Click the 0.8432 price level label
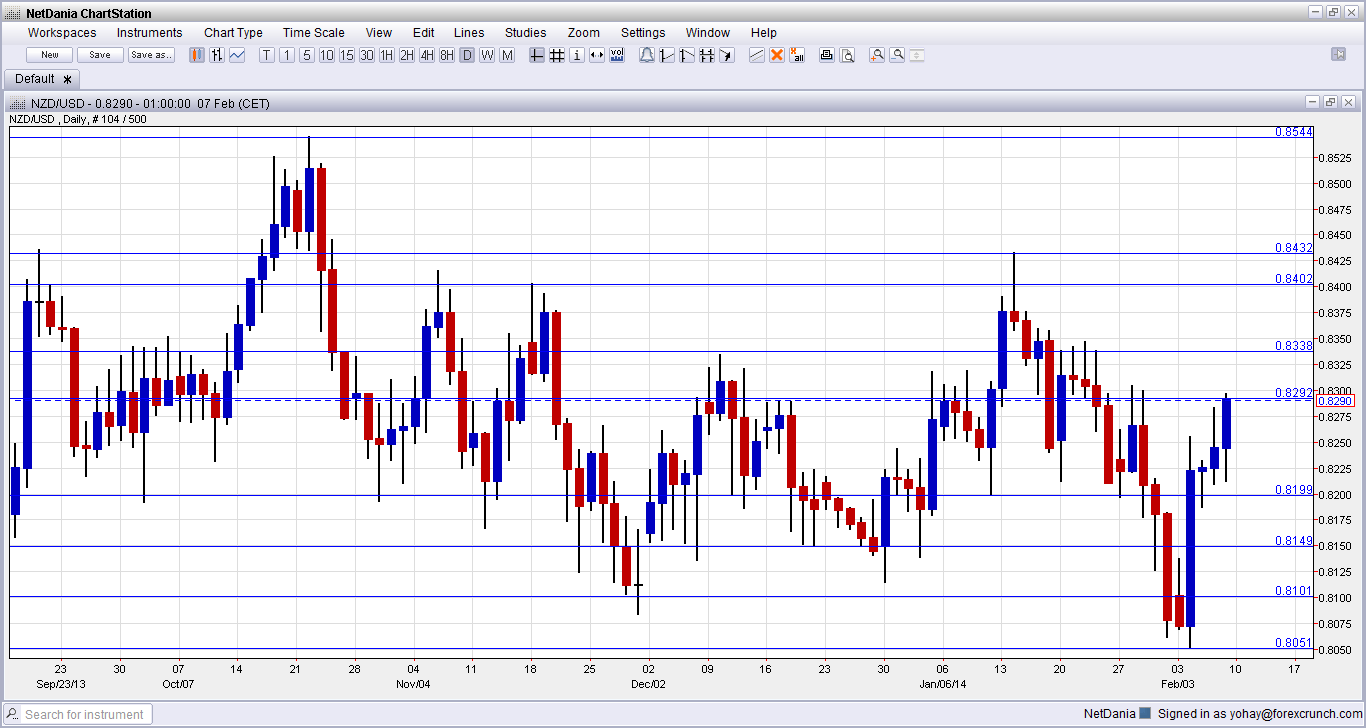 (1294, 247)
